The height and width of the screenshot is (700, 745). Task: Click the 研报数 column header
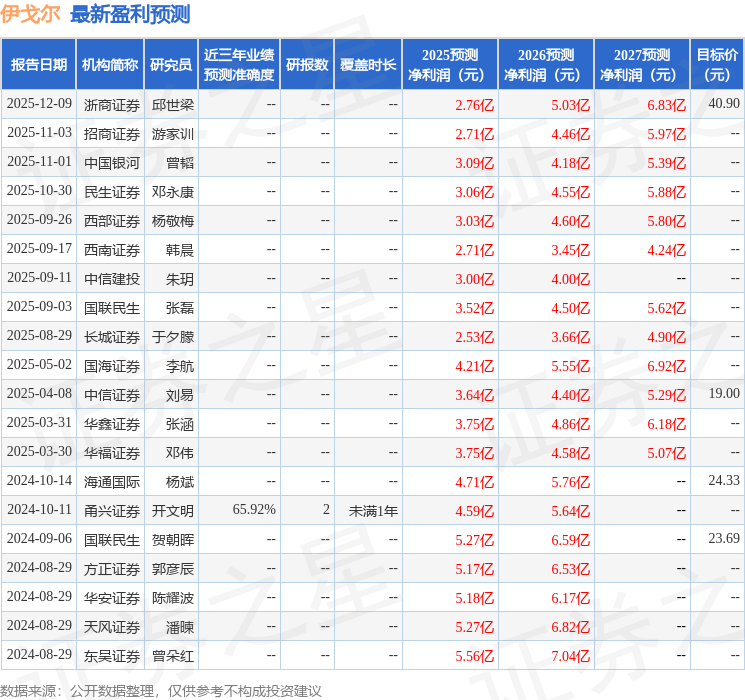coord(307,65)
